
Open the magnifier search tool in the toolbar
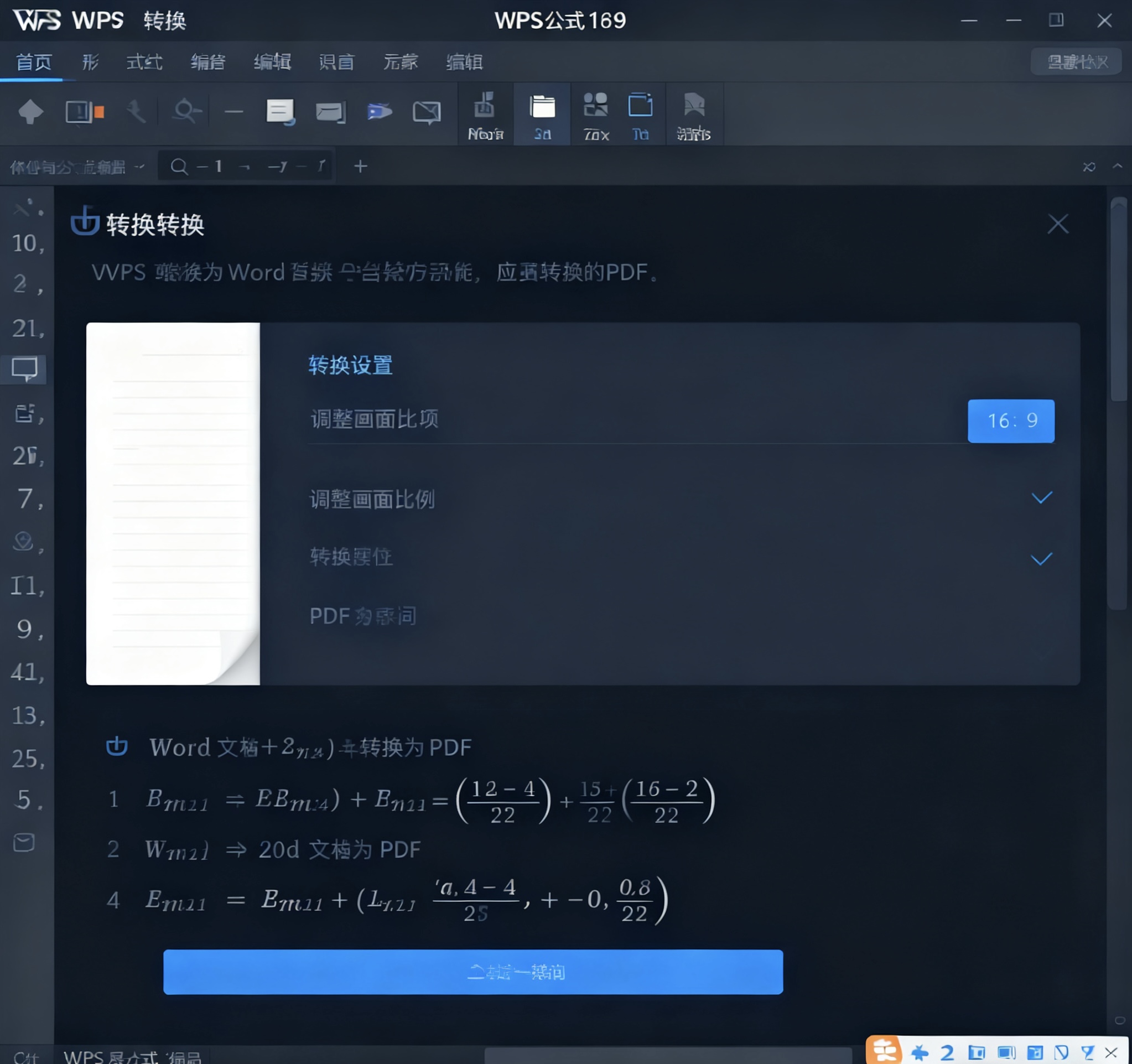click(186, 112)
